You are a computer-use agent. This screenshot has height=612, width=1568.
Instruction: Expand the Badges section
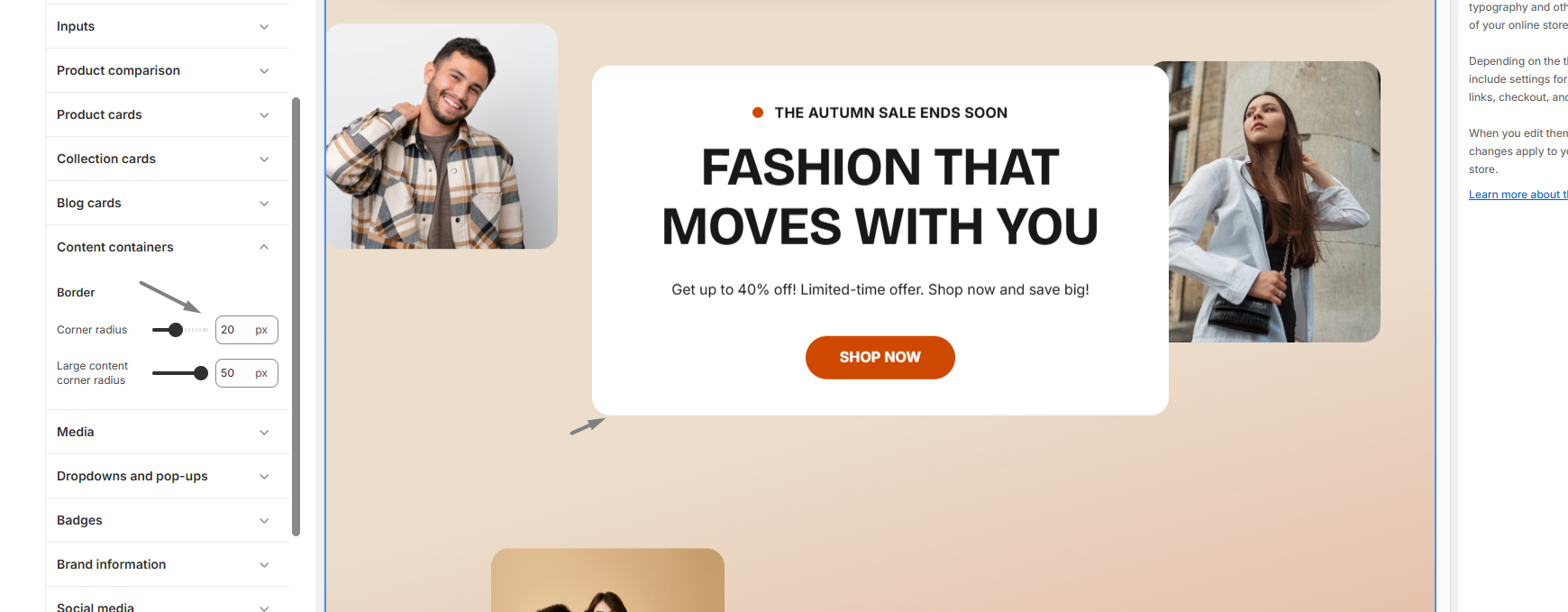pyautogui.click(x=167, y=520)
